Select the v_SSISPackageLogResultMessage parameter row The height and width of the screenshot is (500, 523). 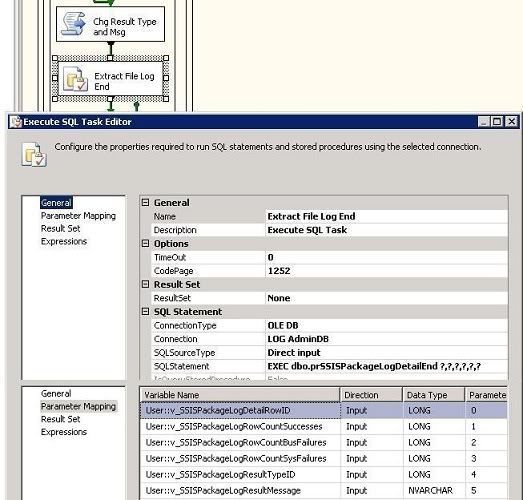coord(324,491)
